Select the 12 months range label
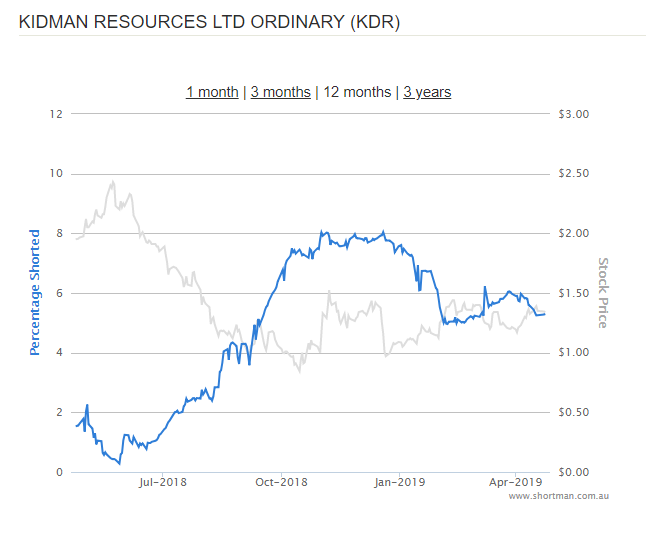This screenshot has width=646, height=543. tap(357, 92)
